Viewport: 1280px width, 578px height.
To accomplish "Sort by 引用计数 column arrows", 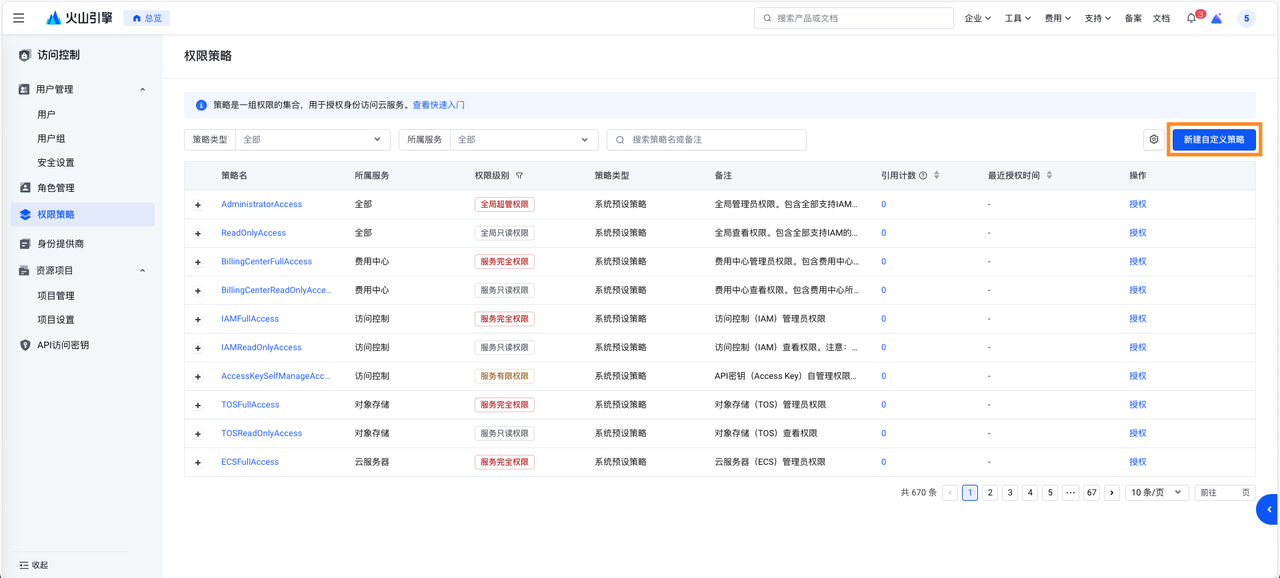I will click(x=936, y=176).
